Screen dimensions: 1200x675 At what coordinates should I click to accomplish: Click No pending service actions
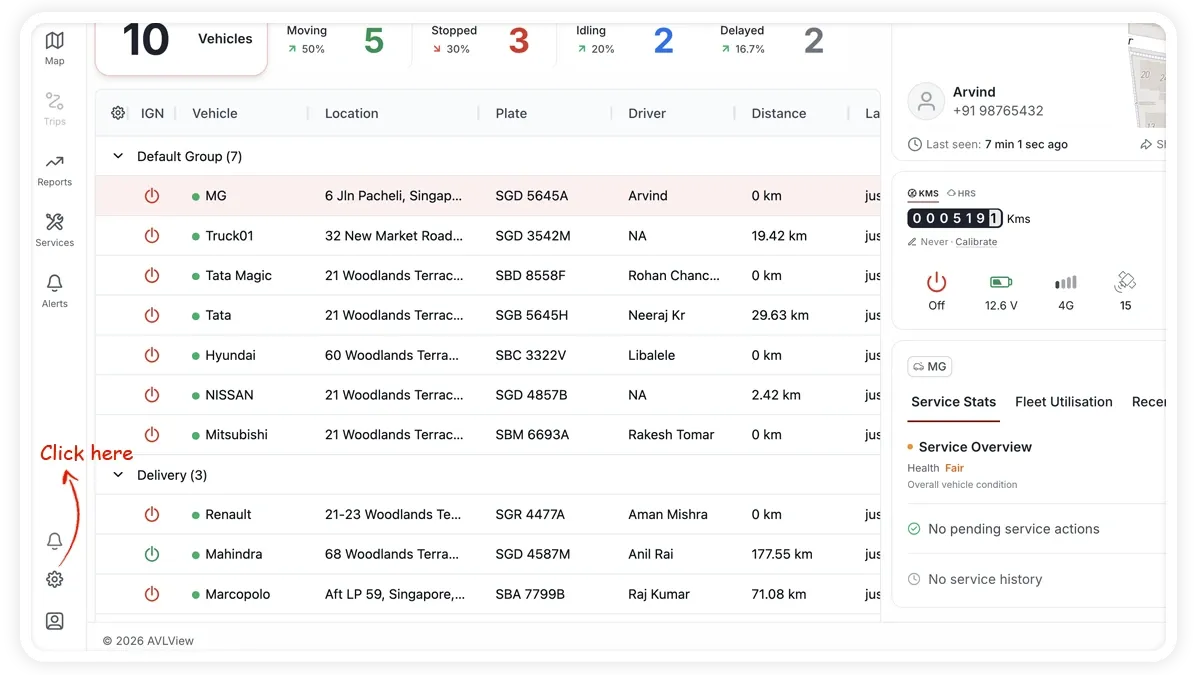[1013, 529]
